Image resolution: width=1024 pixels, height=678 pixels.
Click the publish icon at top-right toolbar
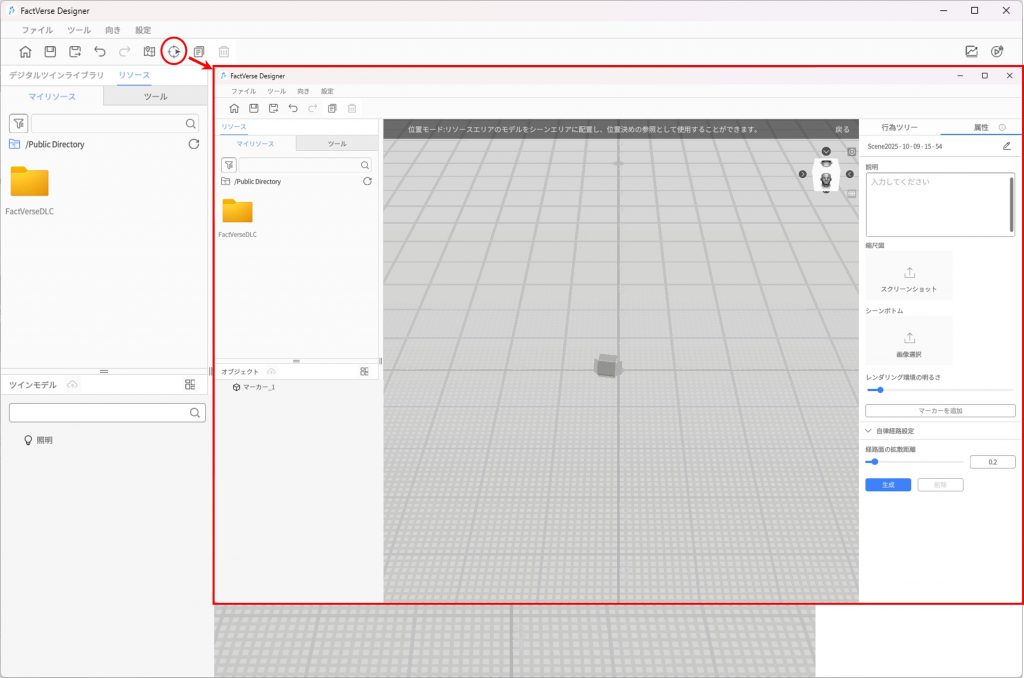[x=996, y=52]
